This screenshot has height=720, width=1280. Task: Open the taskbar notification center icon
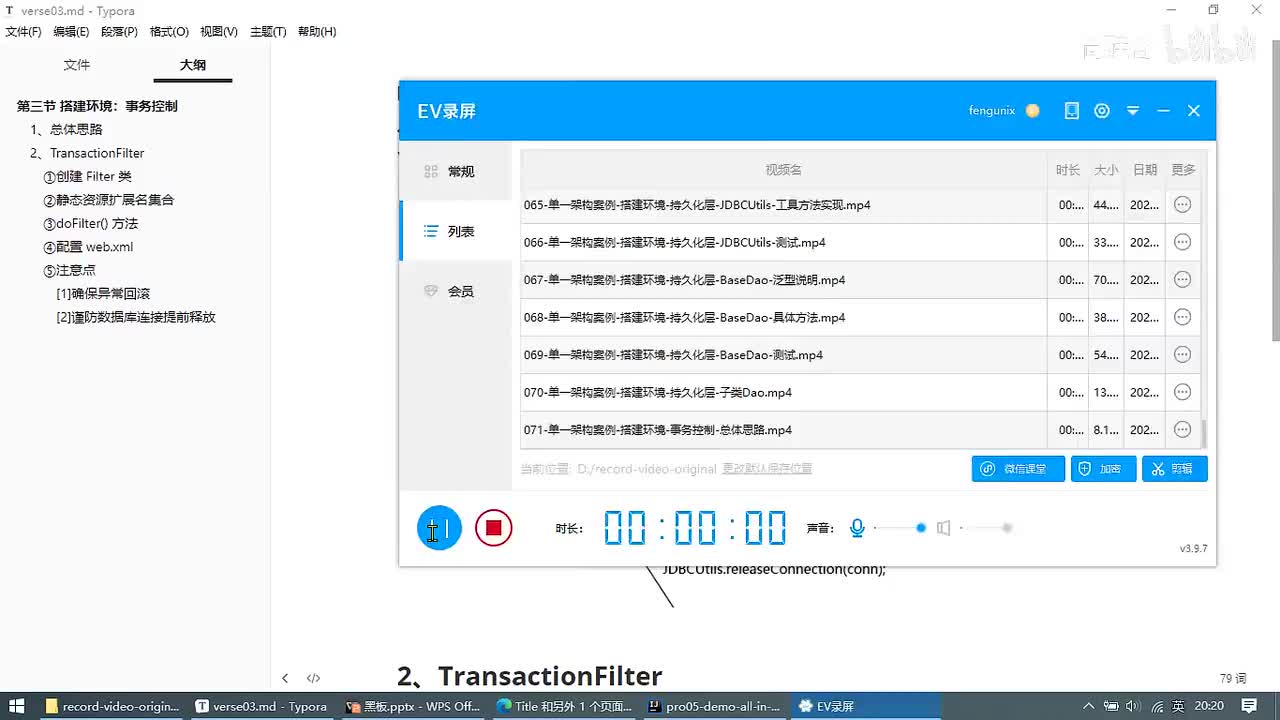coord(1249,706)
